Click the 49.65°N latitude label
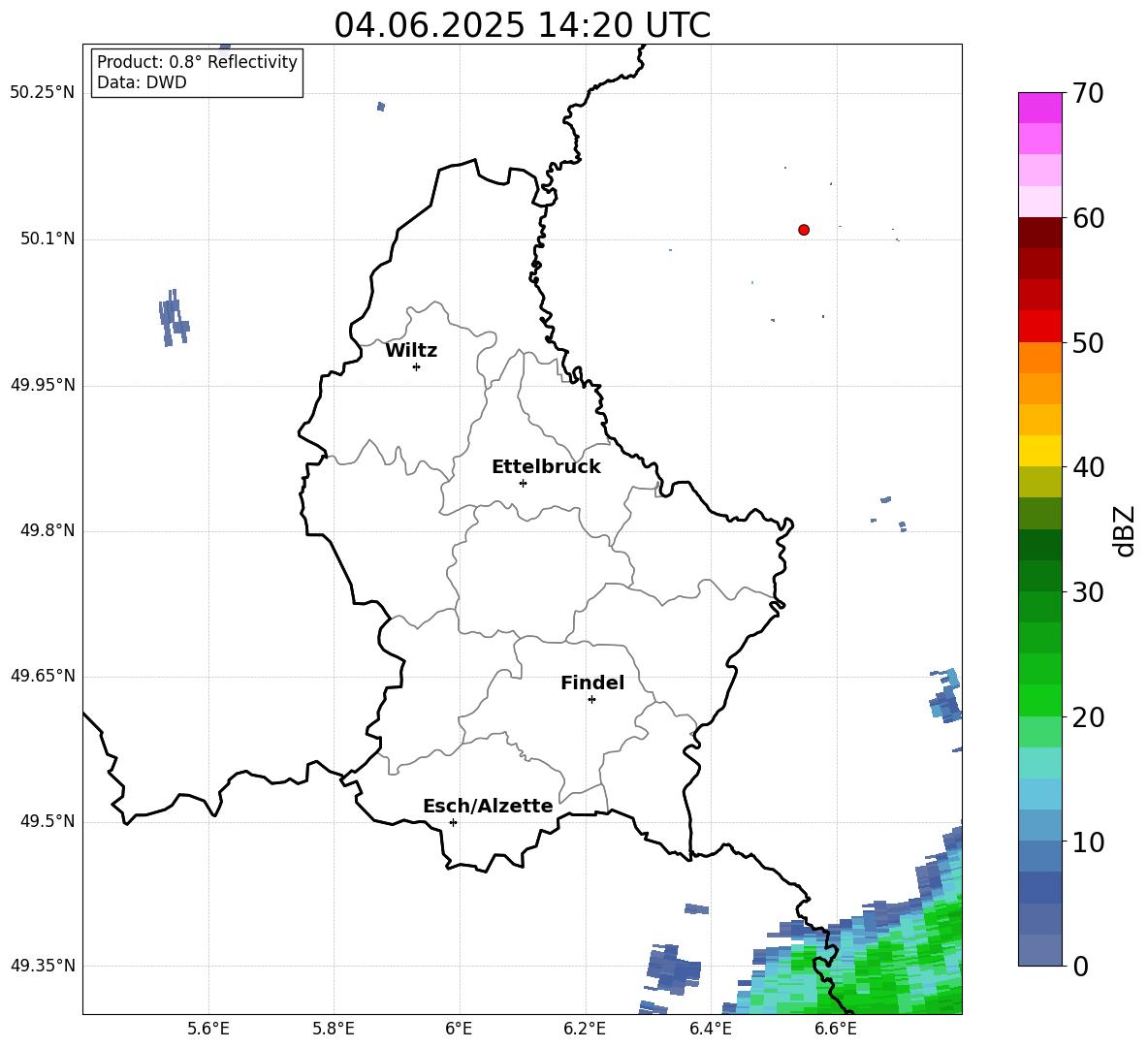 click(43, 676)
